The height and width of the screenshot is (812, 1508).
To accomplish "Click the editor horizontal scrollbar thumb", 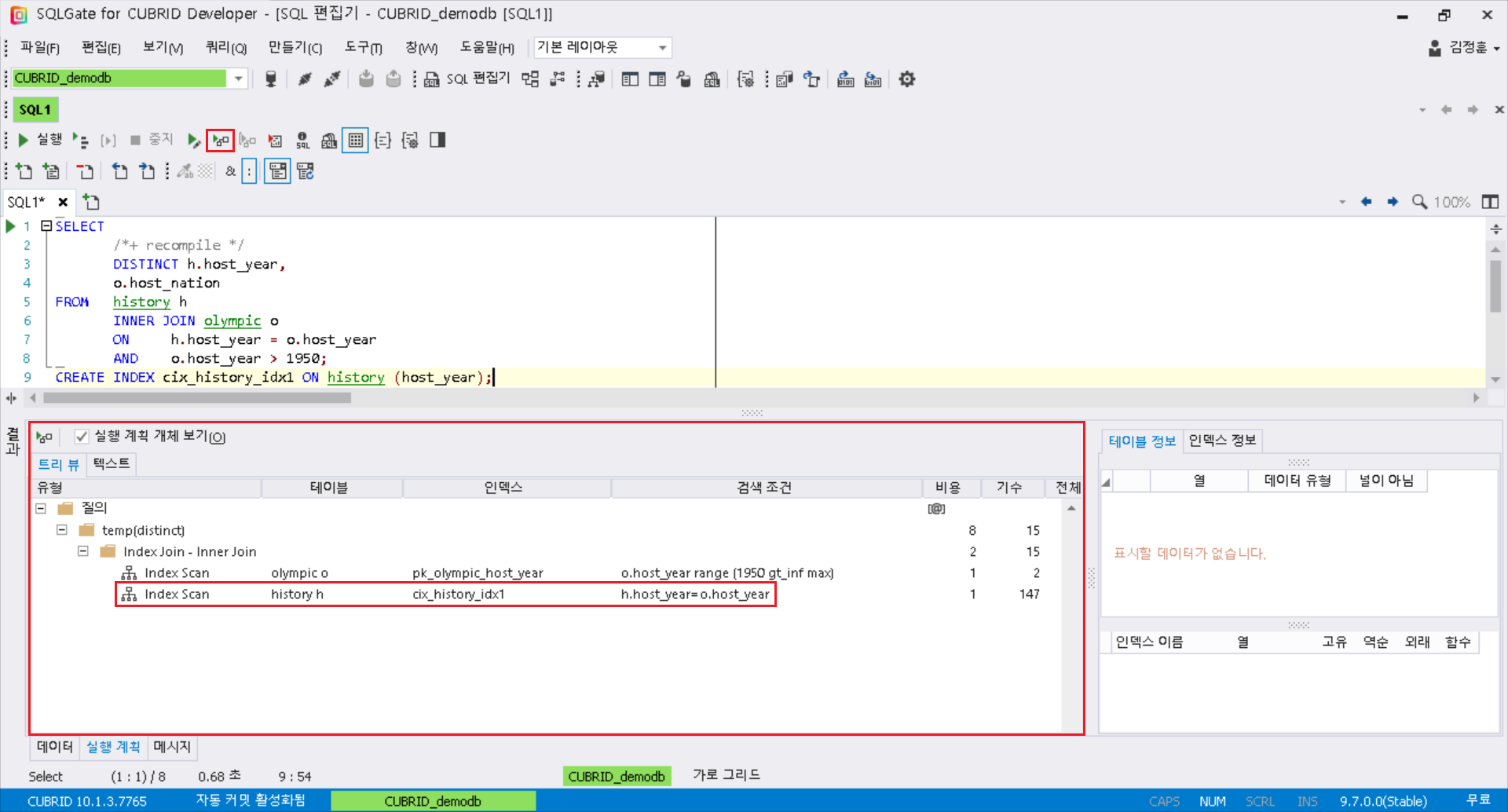I will coord(196,398).
